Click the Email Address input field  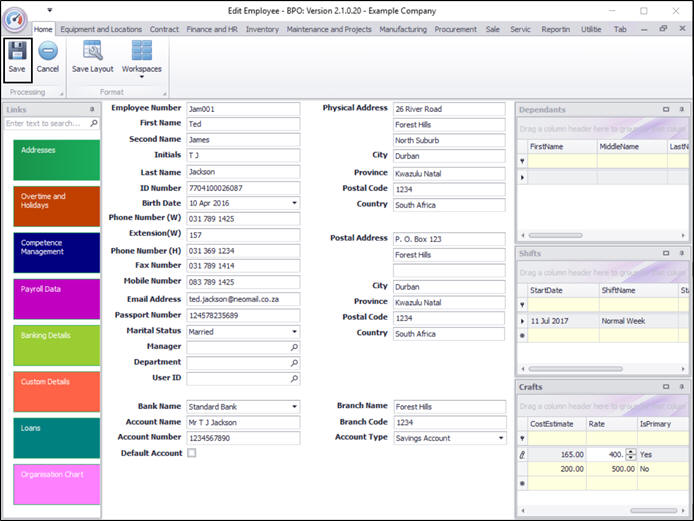pos(243,299)
